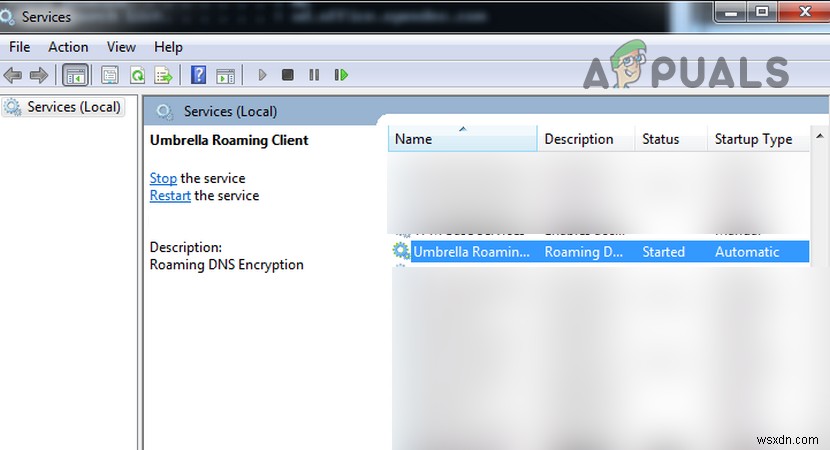Open the Help menu
This screenshot has height=450, width=830.
click(168, 47)
